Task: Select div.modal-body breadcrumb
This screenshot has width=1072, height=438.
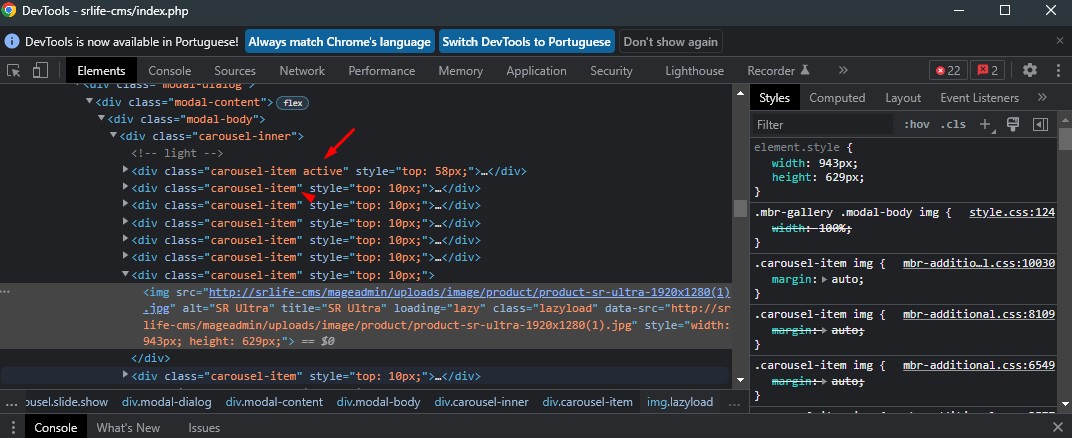Action: point(378,402)
